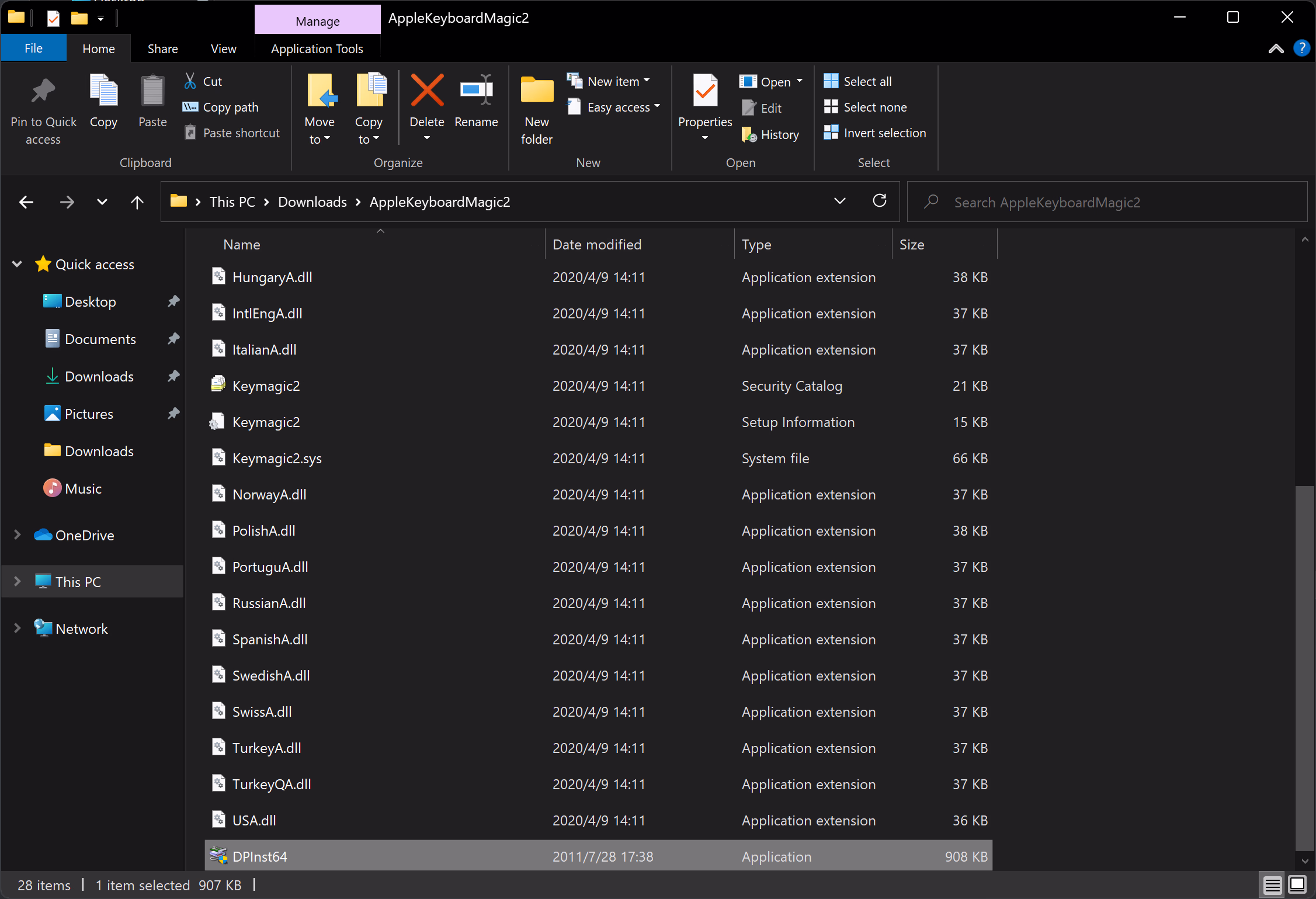
Task: Click the Cut scissors icon
Action: tap(190, 81)
